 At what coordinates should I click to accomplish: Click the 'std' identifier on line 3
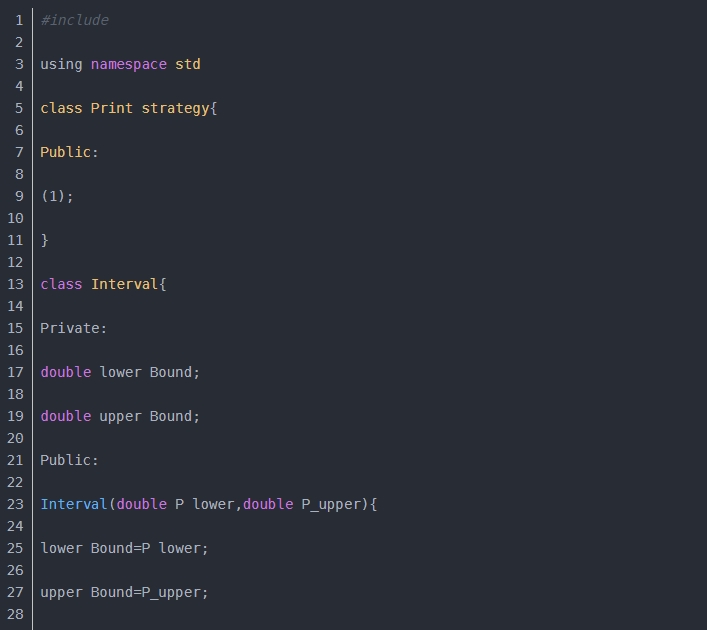tap(188, 64)
